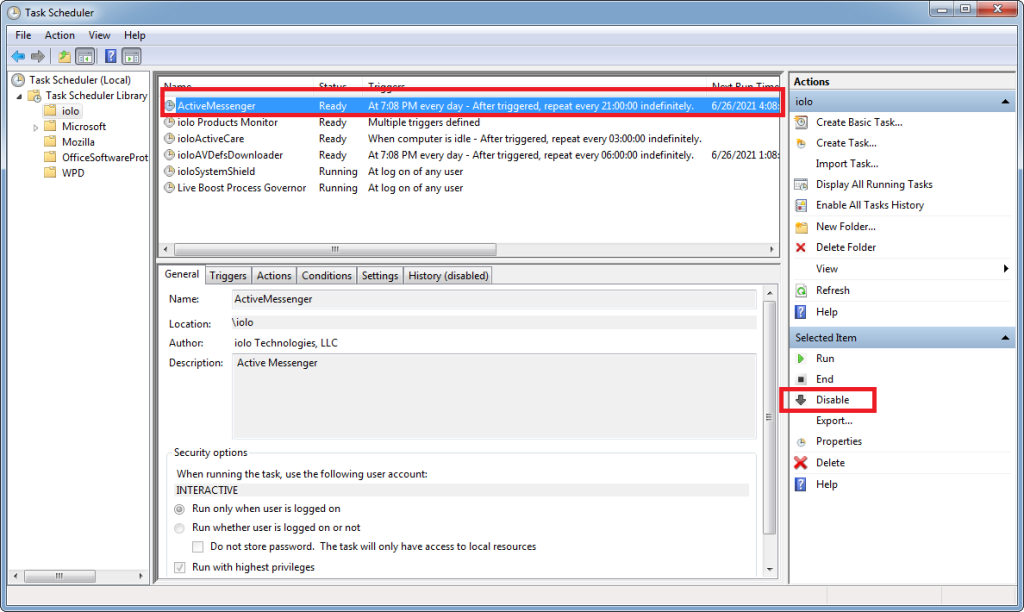Open the Action menu
This screenshot has width=1024, height=612.
coord(59,35)
